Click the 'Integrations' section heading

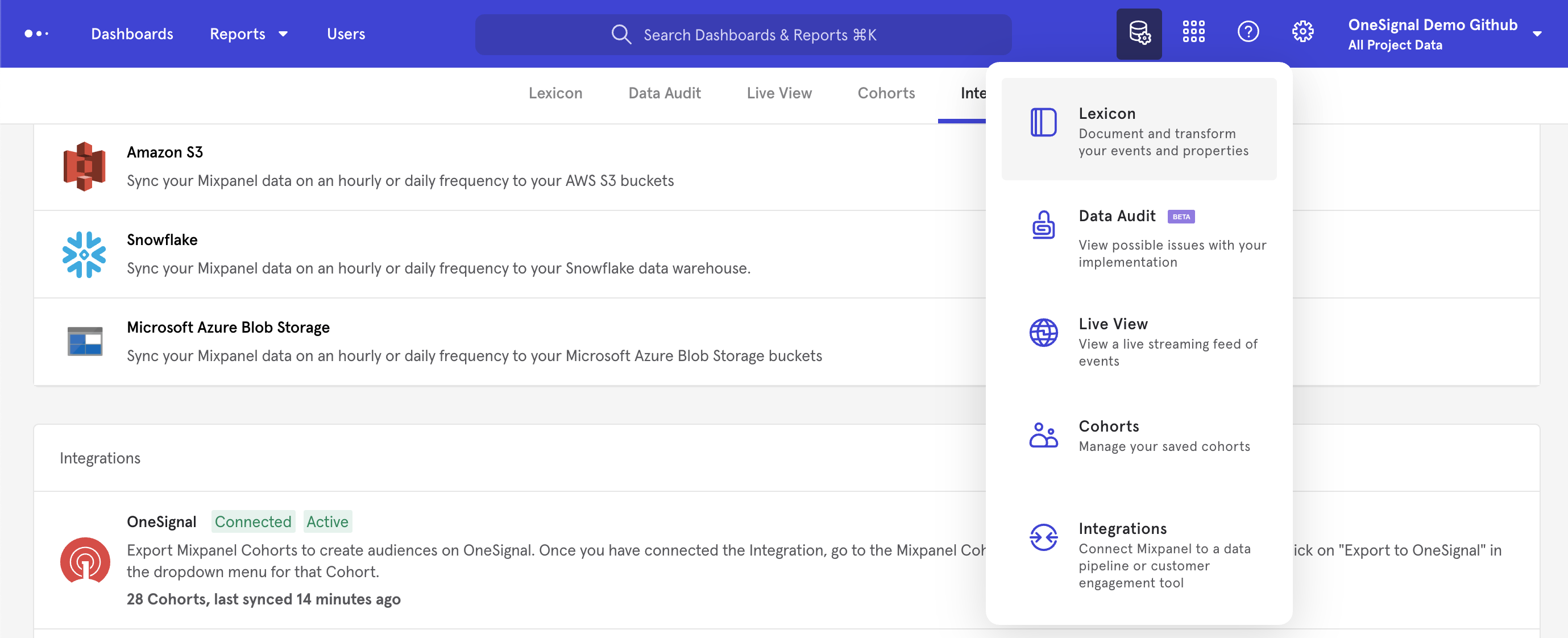(100, 458)
